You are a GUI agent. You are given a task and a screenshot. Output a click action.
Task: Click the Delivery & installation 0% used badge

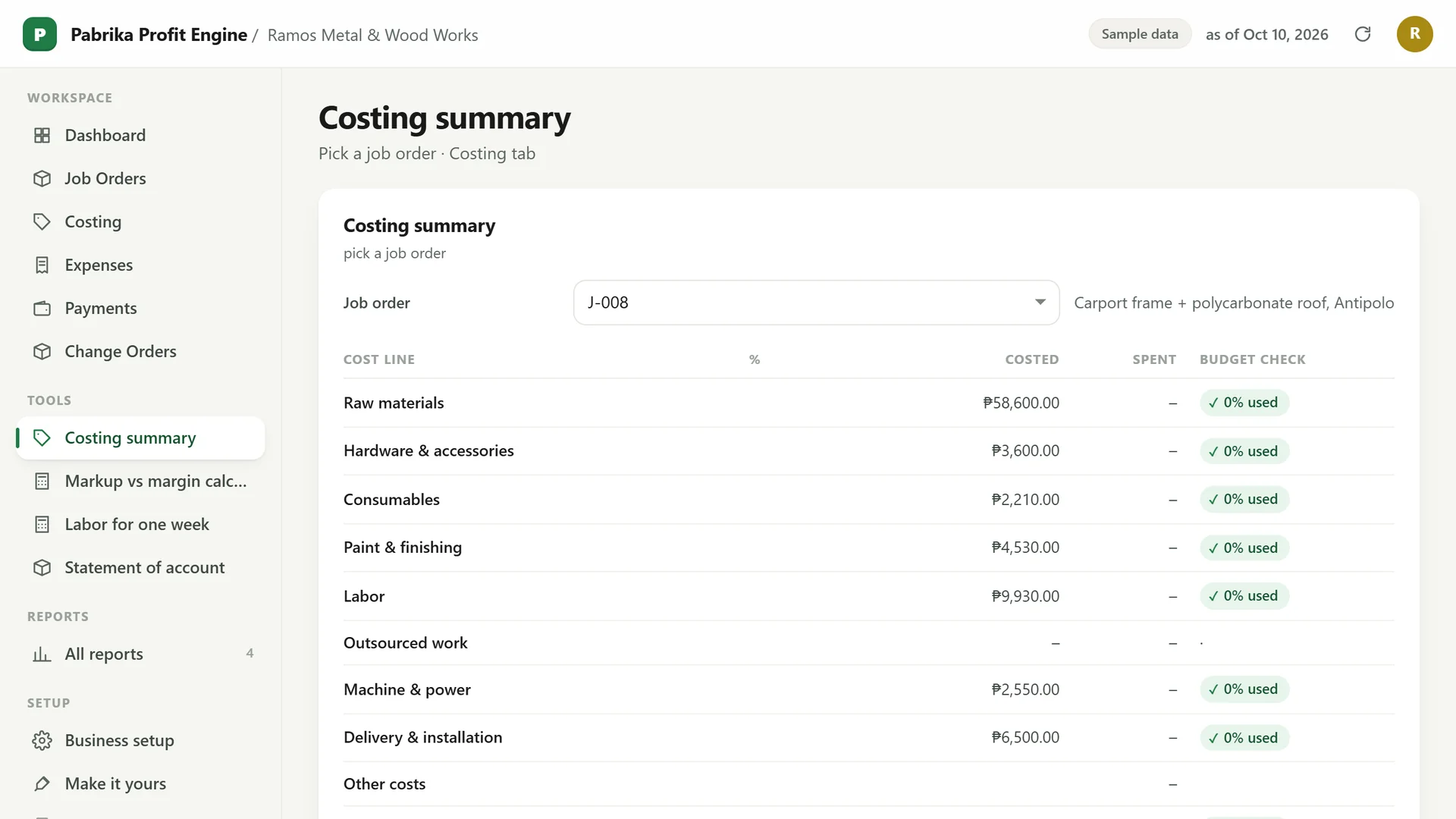click(x=1244, y=738)
